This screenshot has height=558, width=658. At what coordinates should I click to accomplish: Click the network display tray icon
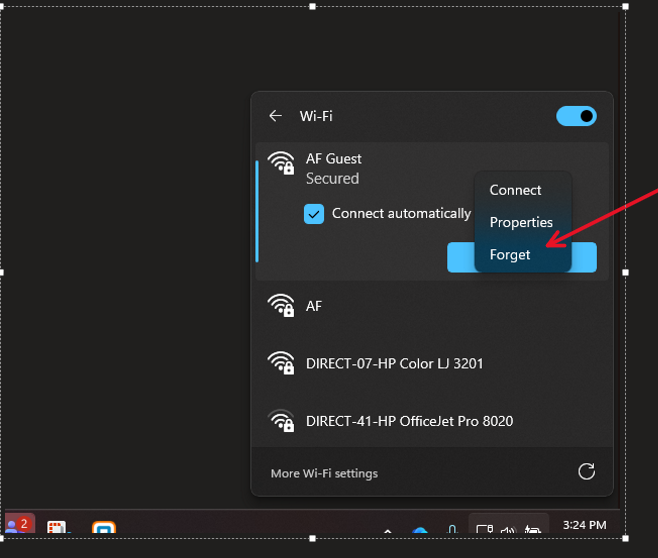pyautogui.click(x=485, y=529)
